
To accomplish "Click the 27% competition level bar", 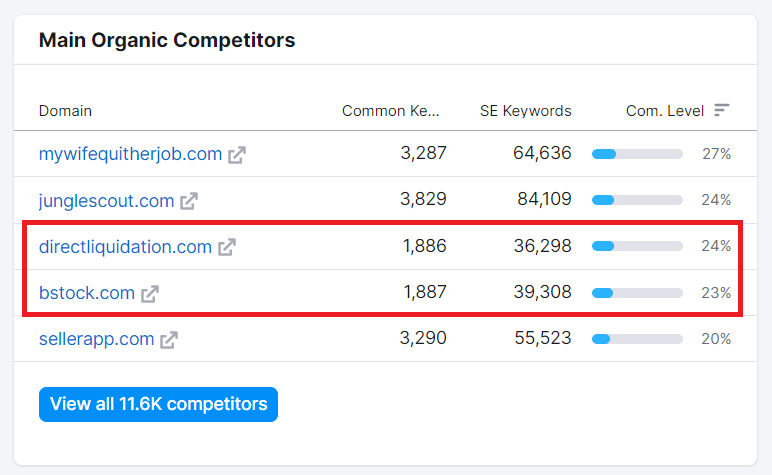I will click(637, 154).
